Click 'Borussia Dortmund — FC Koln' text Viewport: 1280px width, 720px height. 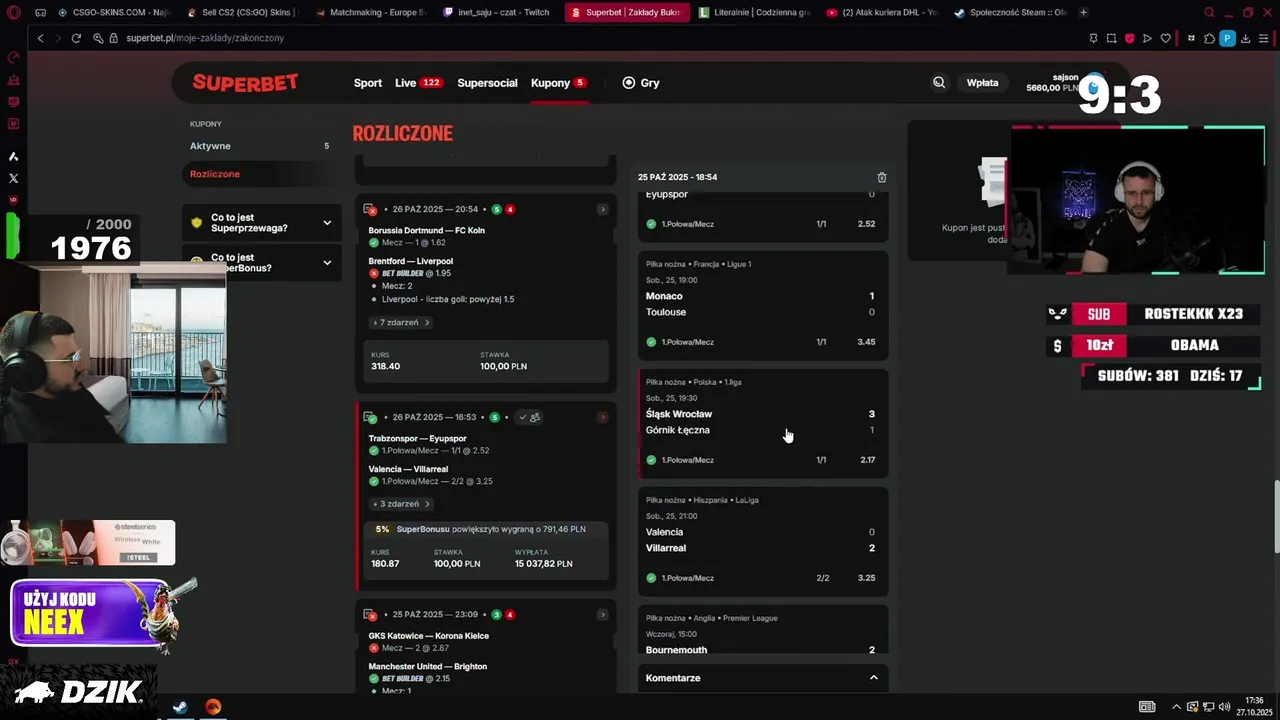(426, 230)
